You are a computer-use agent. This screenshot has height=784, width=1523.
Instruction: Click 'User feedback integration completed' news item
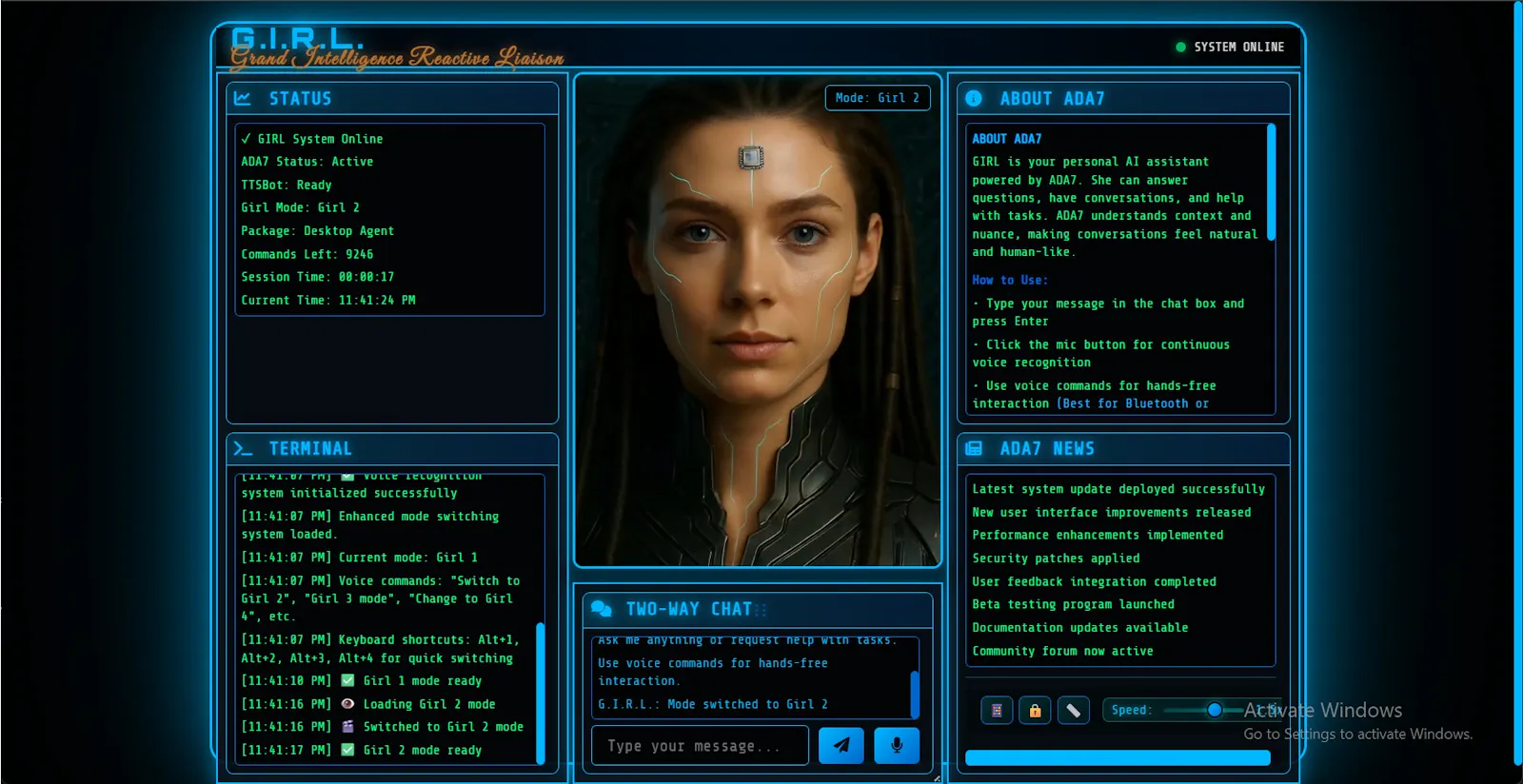click(1094, 581)
